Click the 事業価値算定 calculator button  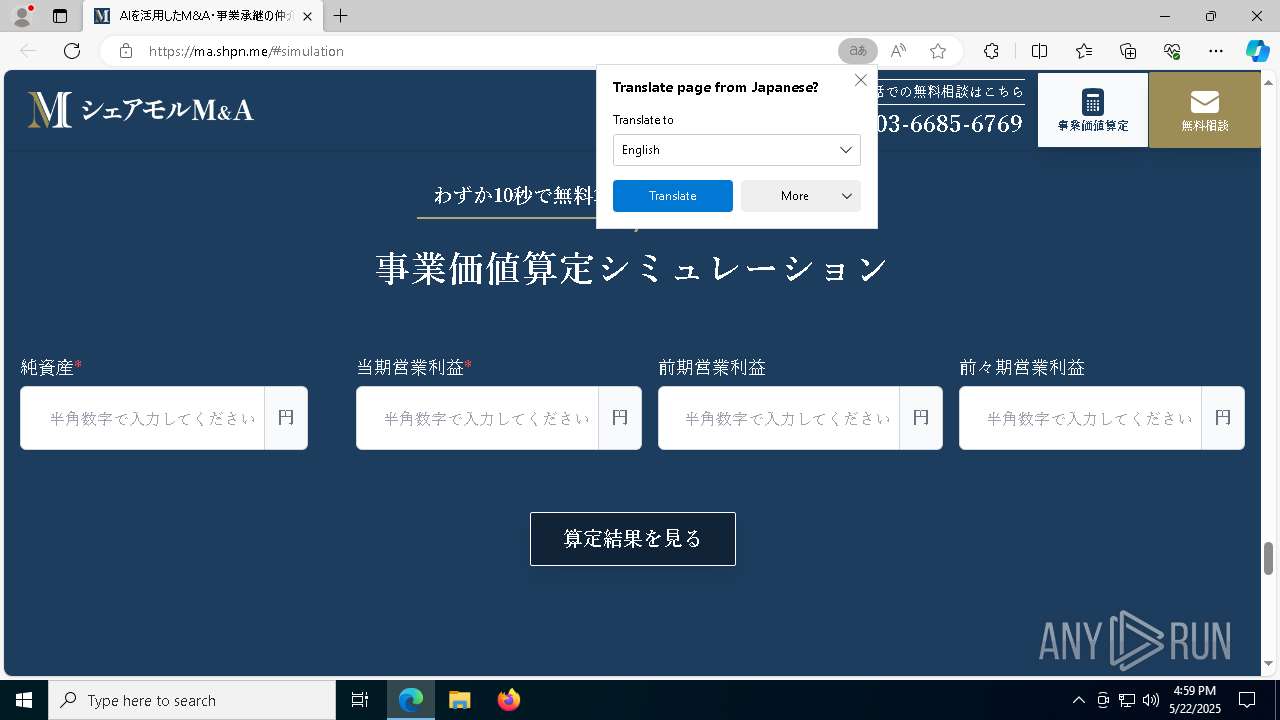[1093, 110]
